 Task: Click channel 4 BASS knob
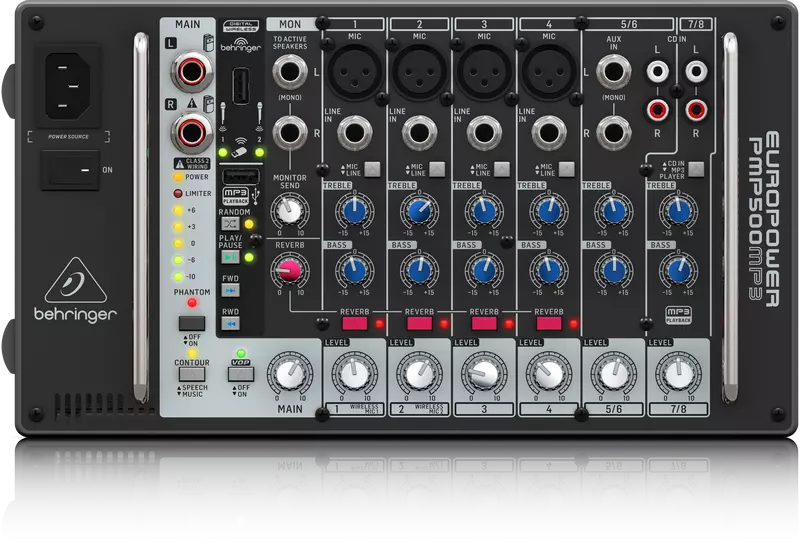tap(549, 270)
